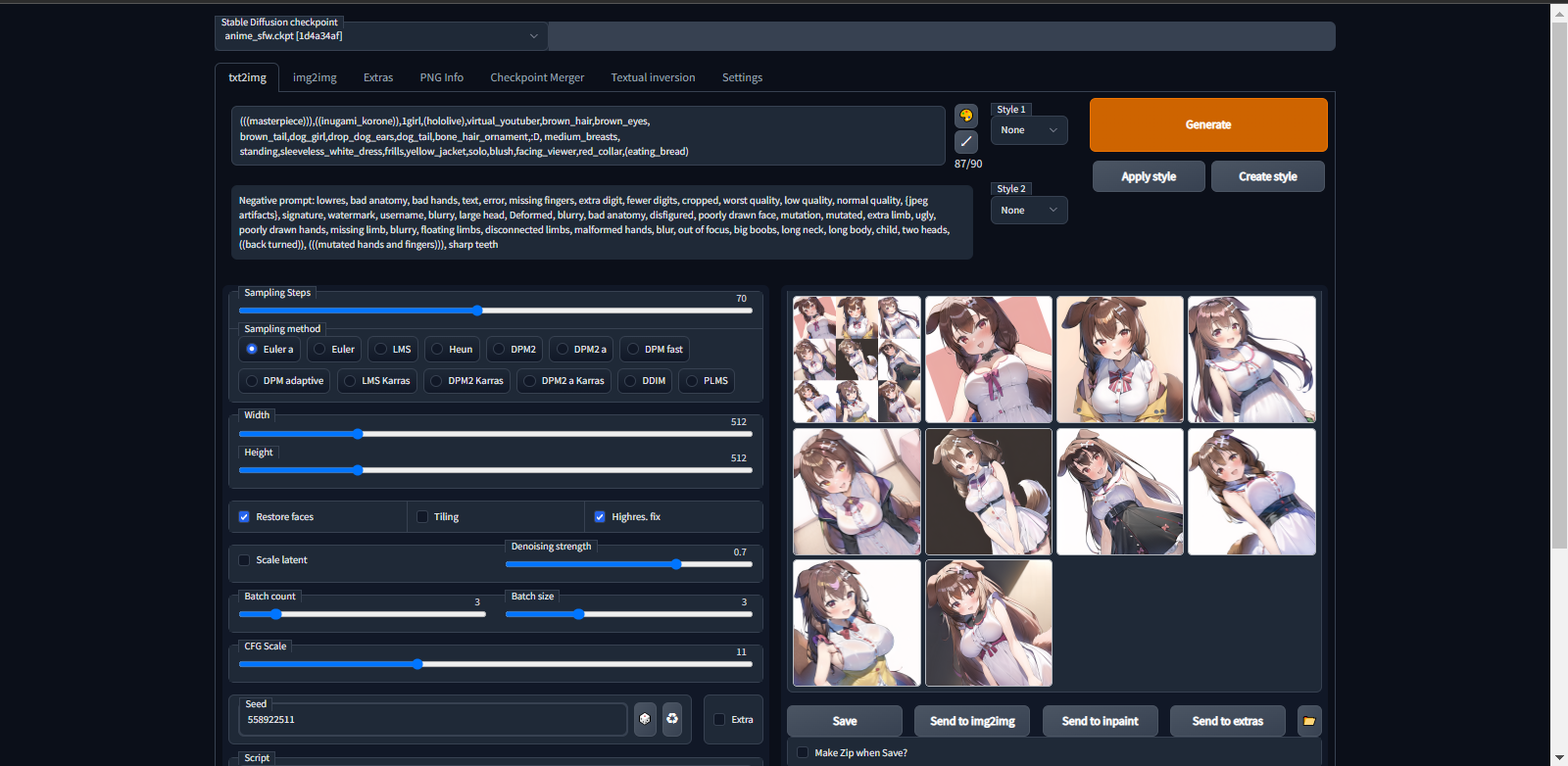1568x766 pixels.
Task: Switch to the img2img tab
Action: coord(315,77)
